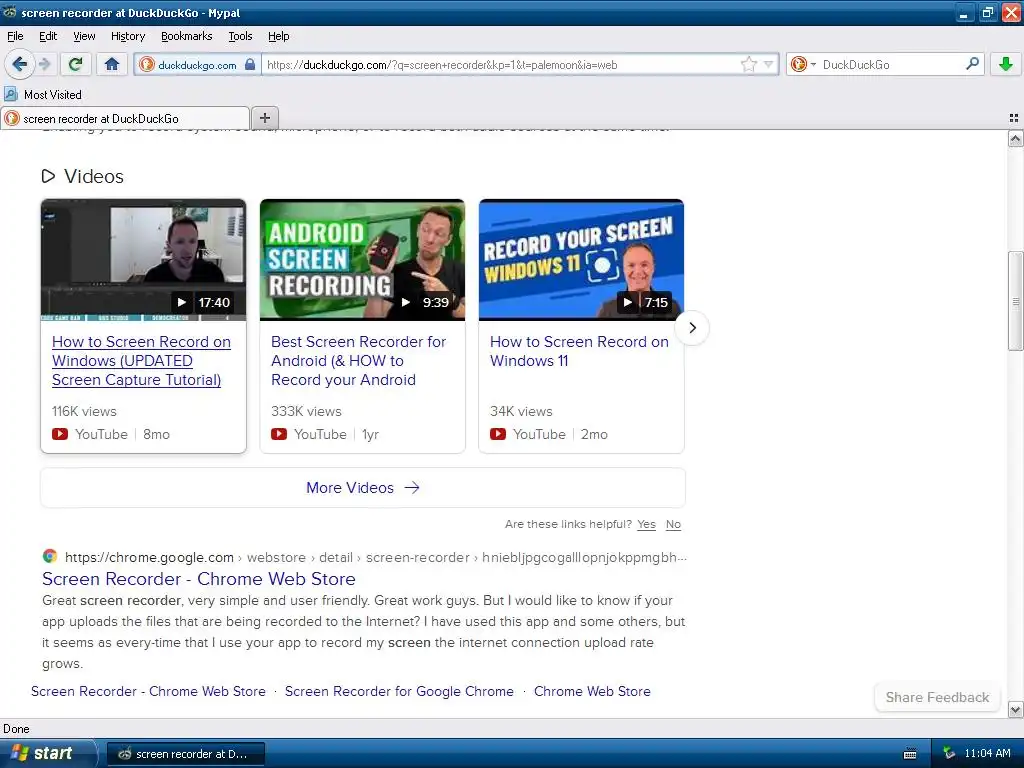Click the YouTube icon on the 8mo video
Viewport: 1024px width, 768px height.
60,434
